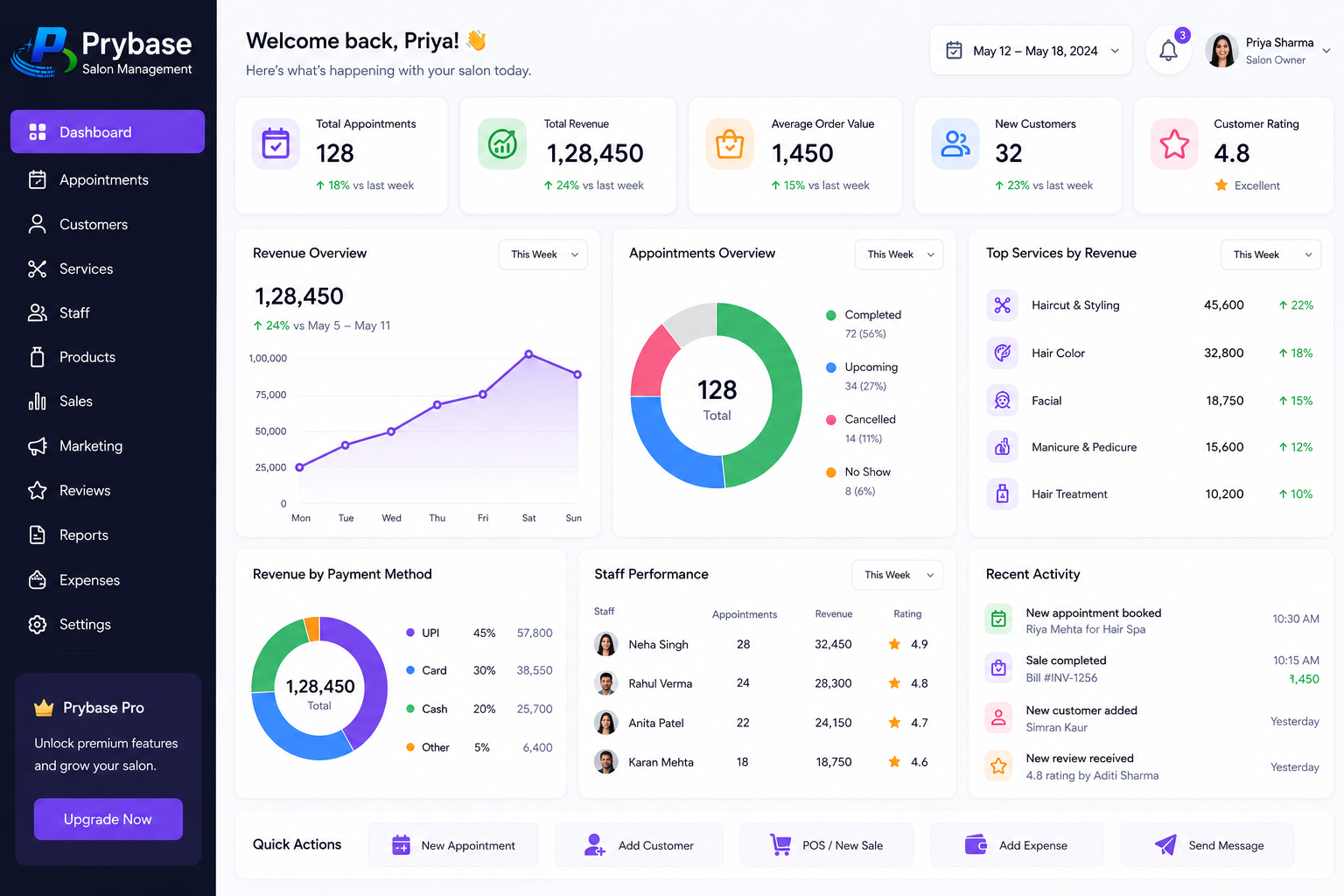
Task: Click the Send Message paper plane icon
Action: pos(1165,844)
